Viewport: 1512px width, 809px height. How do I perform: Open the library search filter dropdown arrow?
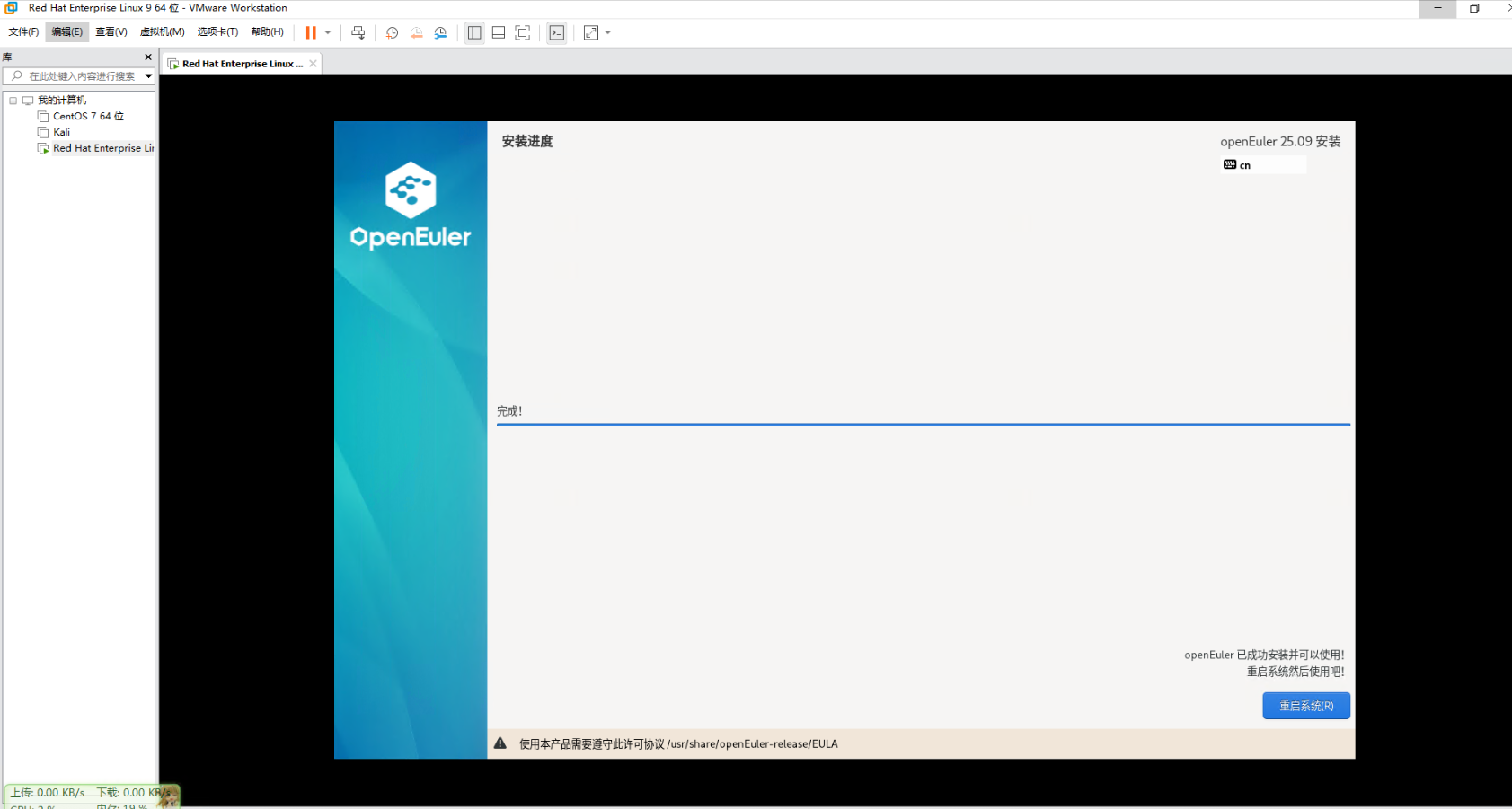(148, 76)
